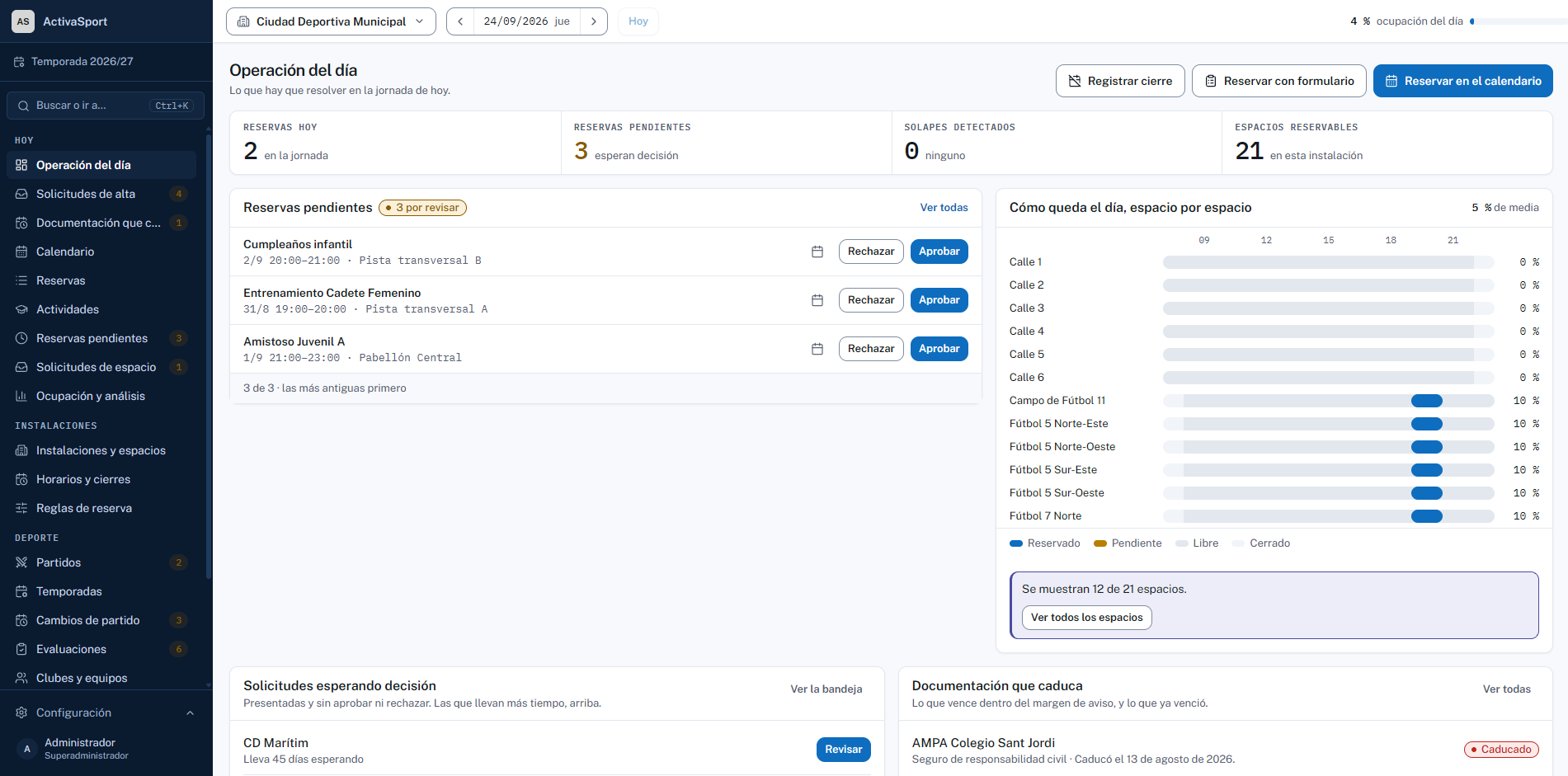The image size is (1568, 776).
Task: Open Reservas pendientes in the sidebar
Action: pyautogui.click(x=101, y=338)
